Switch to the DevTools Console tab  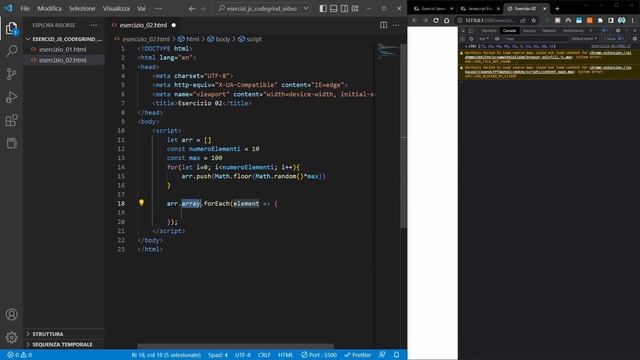[x=509, y=31]
